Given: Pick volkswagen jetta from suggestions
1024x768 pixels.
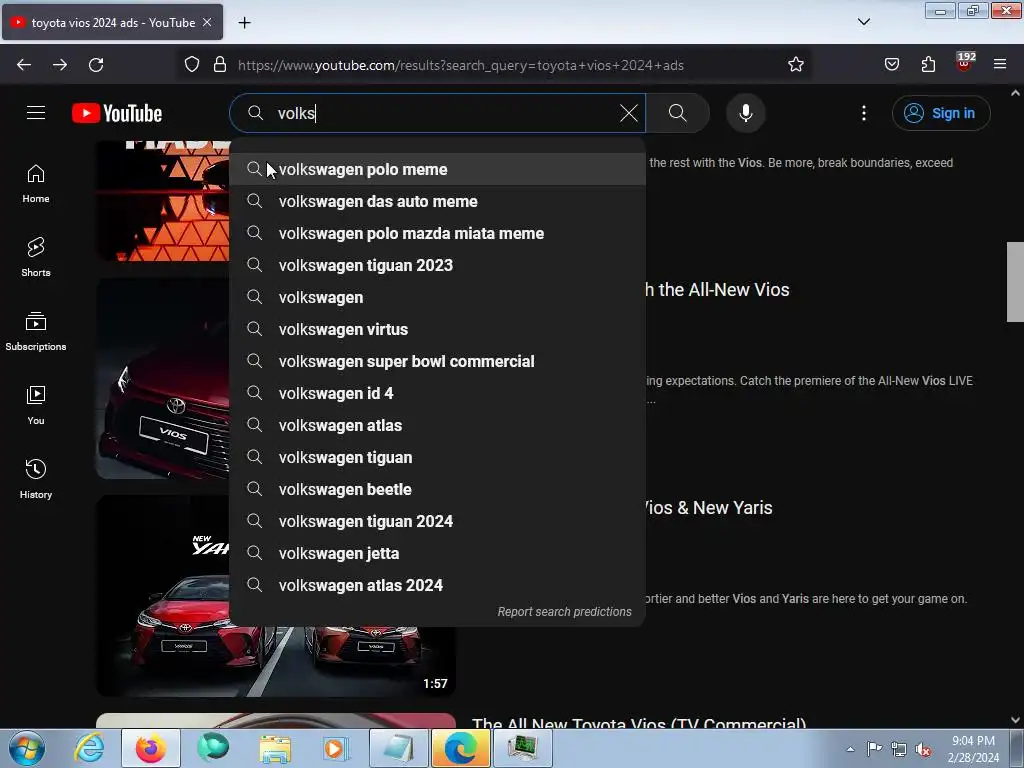Looking at the screenshot, I should (x=438, y=553).
